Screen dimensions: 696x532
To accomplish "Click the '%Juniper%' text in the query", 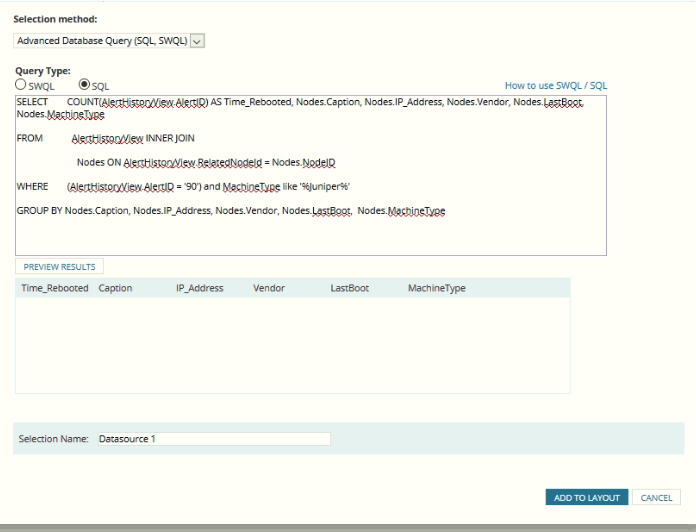I will (x=325, y=186).
